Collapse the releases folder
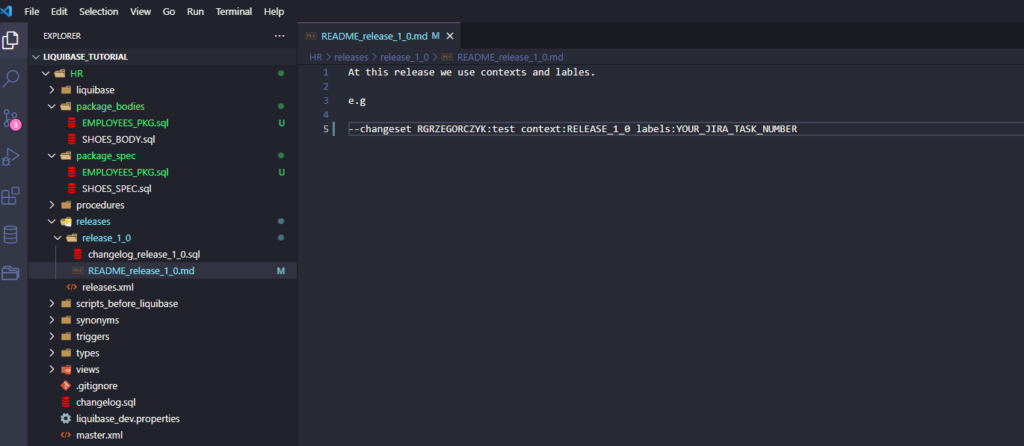This screenshot has width=1024, height=446. [x=162, y=221]
